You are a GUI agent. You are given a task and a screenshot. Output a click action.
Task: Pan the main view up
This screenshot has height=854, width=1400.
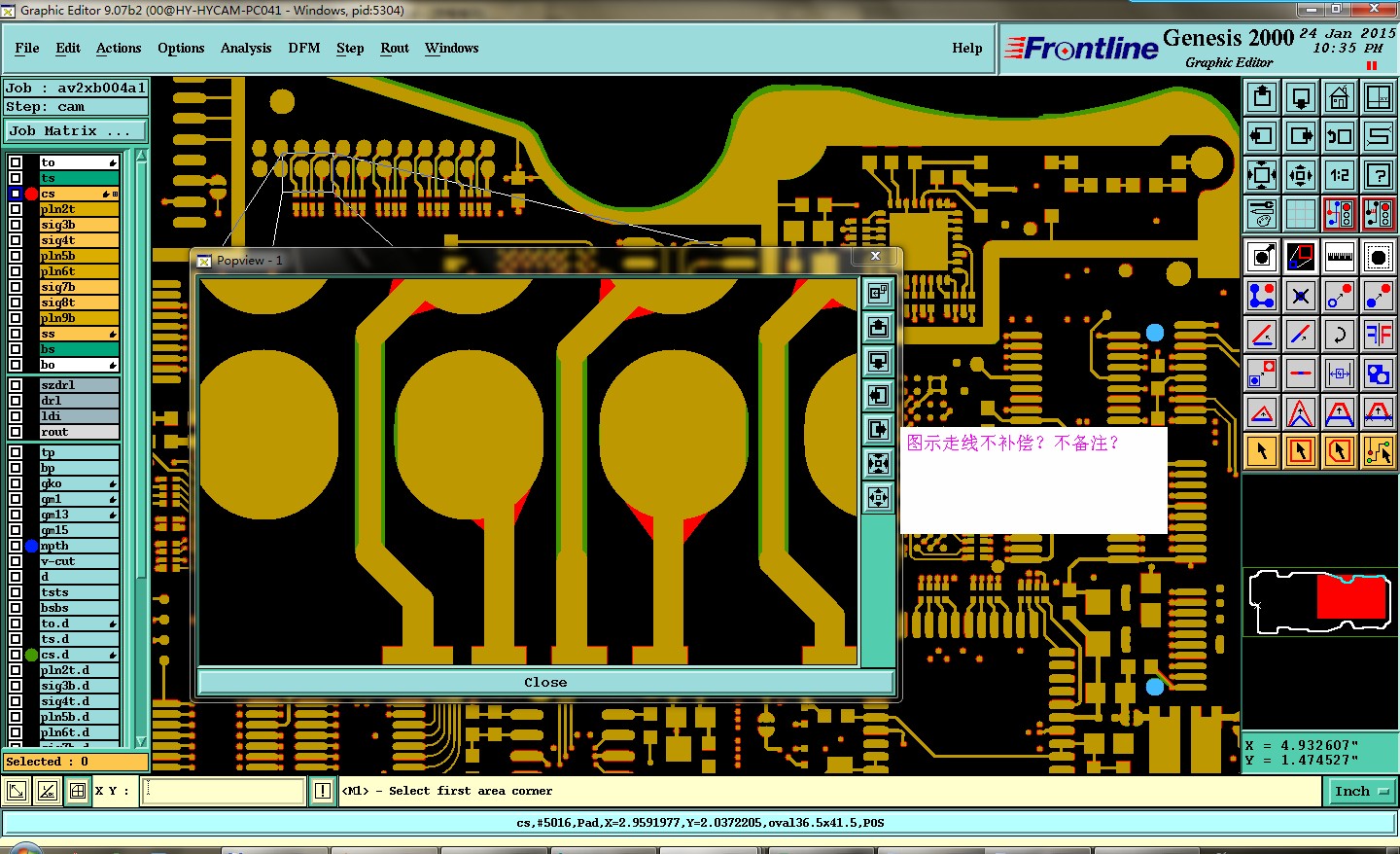(1262, 97)
